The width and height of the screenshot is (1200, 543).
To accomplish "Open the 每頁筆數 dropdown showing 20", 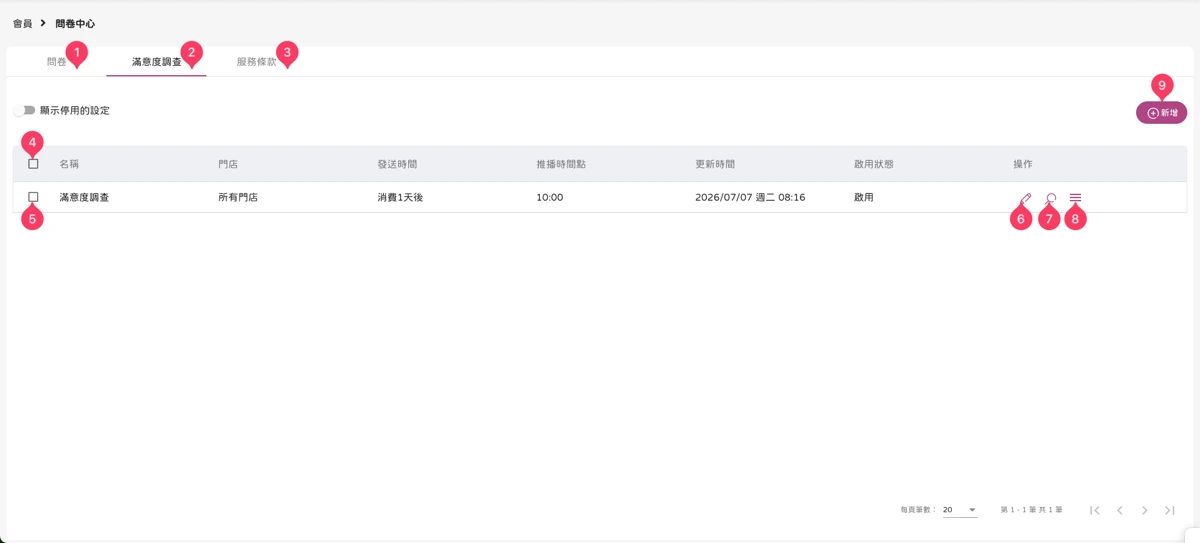I will click(x=960, y=510).
